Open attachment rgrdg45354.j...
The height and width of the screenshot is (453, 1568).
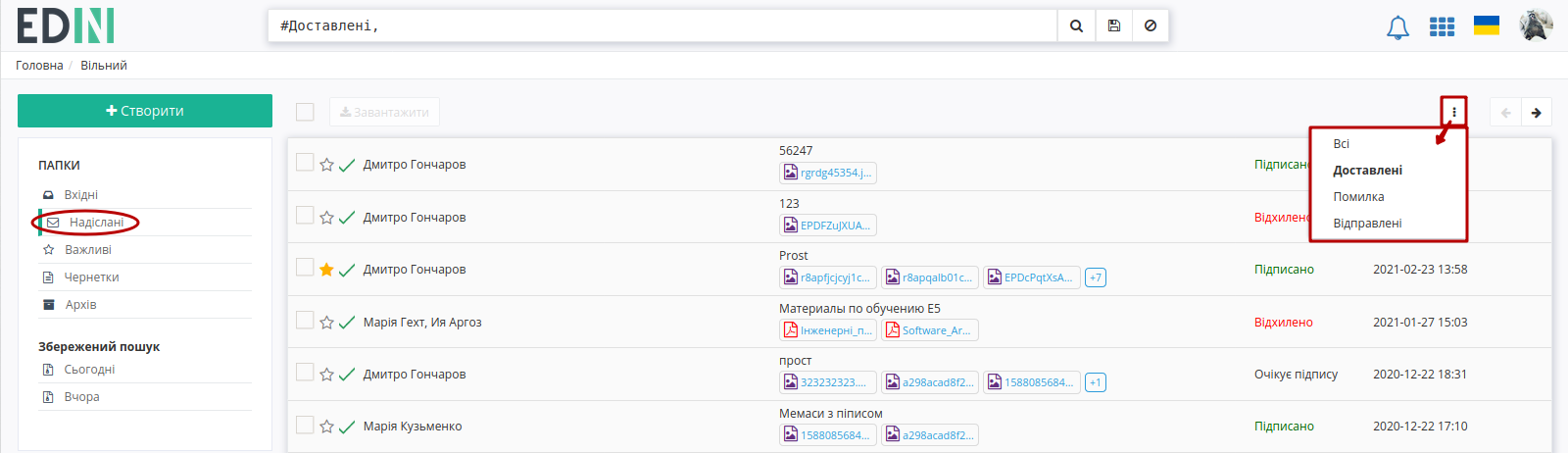pos(828,173)
